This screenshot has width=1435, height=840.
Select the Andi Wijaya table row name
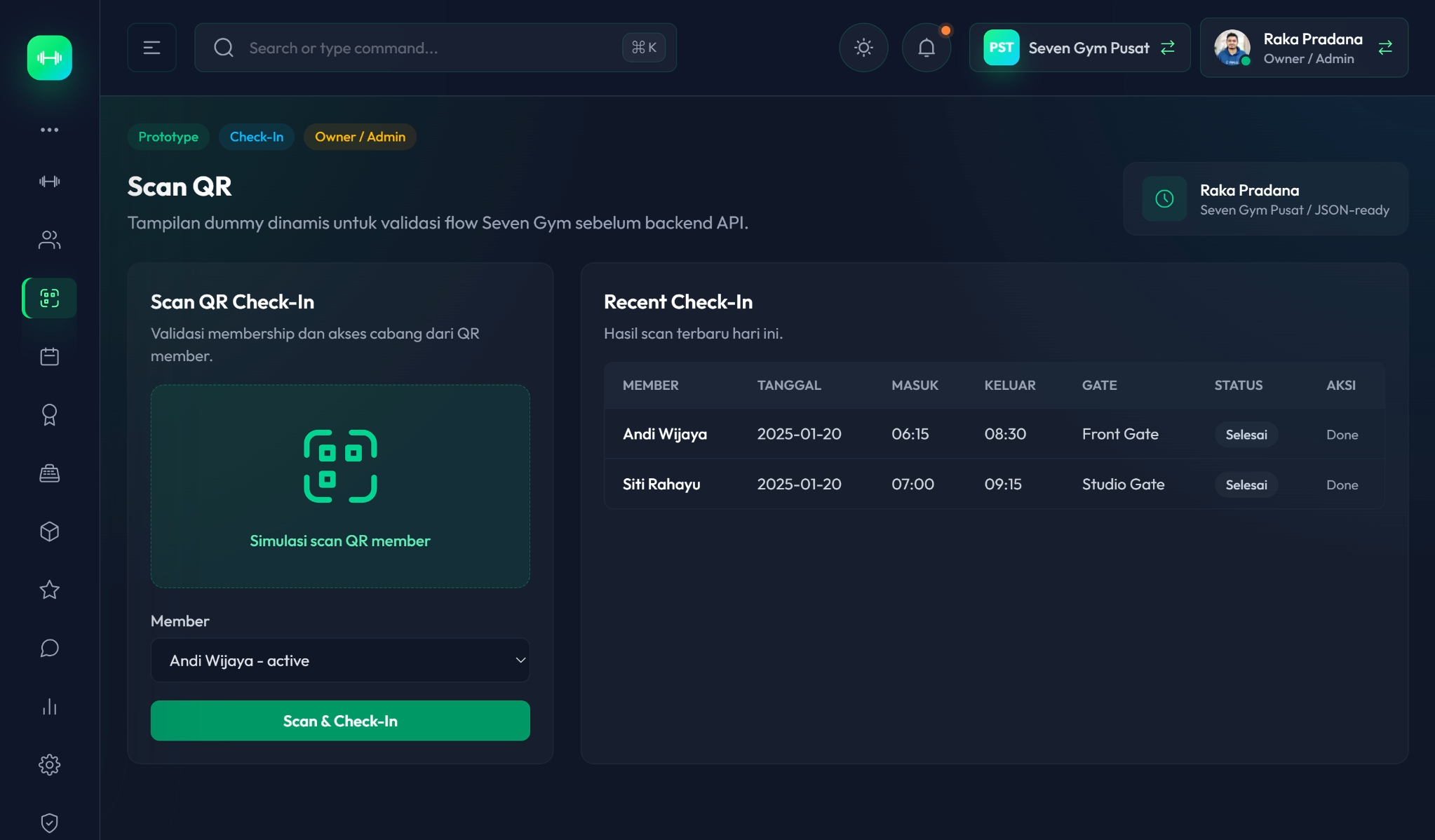pos(665,434)
